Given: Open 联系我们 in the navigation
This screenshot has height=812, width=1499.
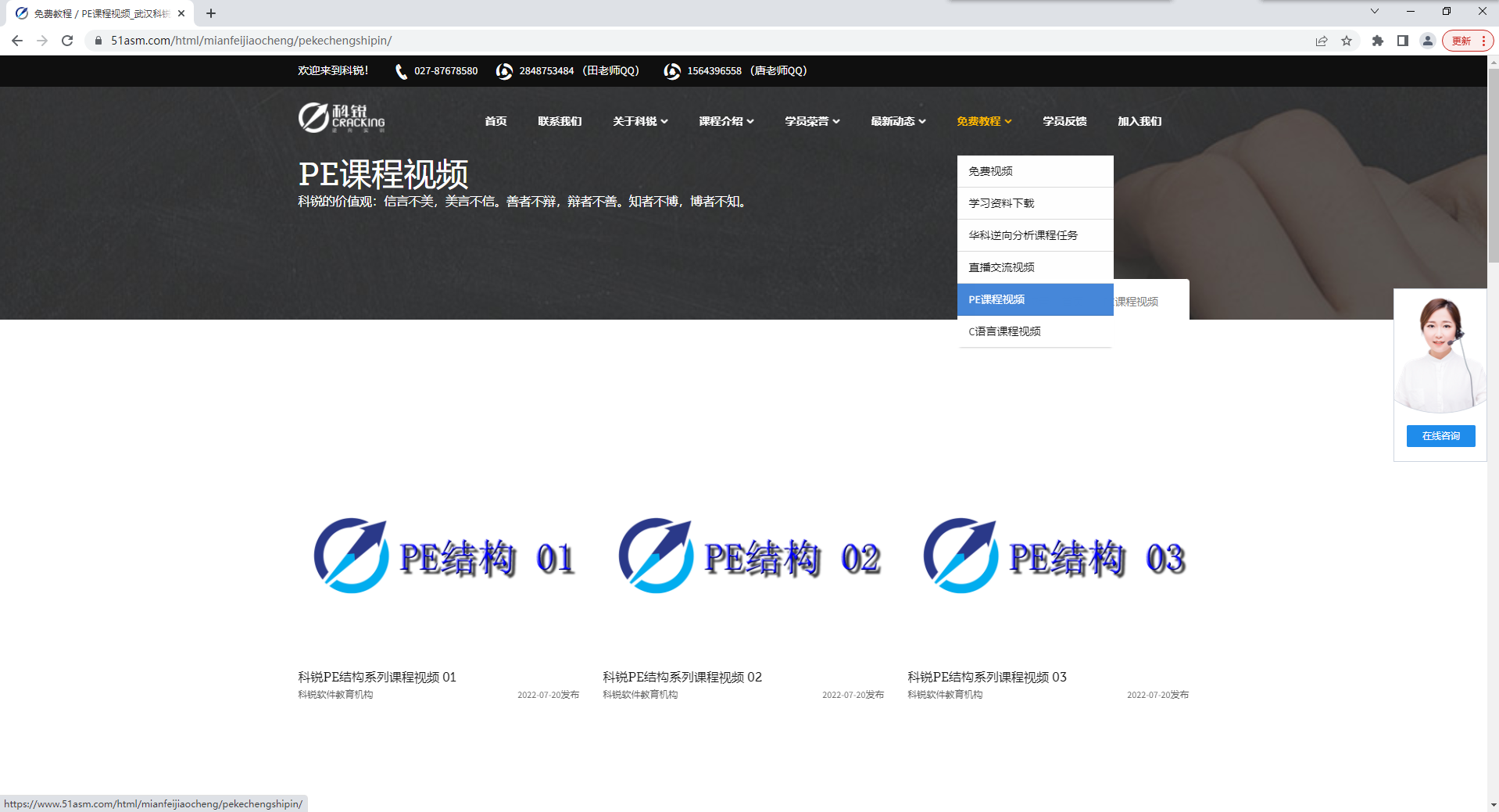Looking at the screenshot, I should pos(560,121).
